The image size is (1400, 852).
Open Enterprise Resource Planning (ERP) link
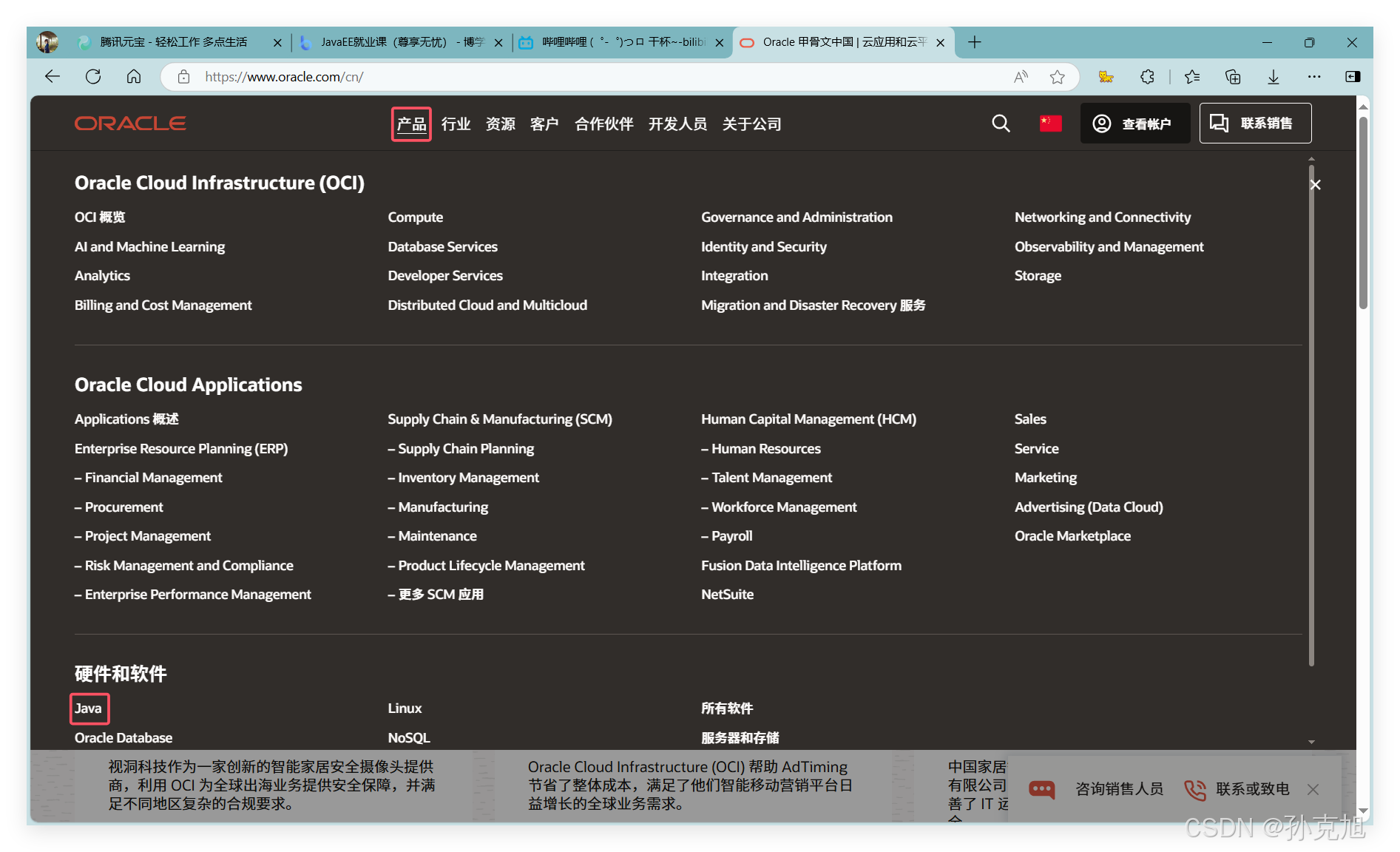[x=181, y=449]
